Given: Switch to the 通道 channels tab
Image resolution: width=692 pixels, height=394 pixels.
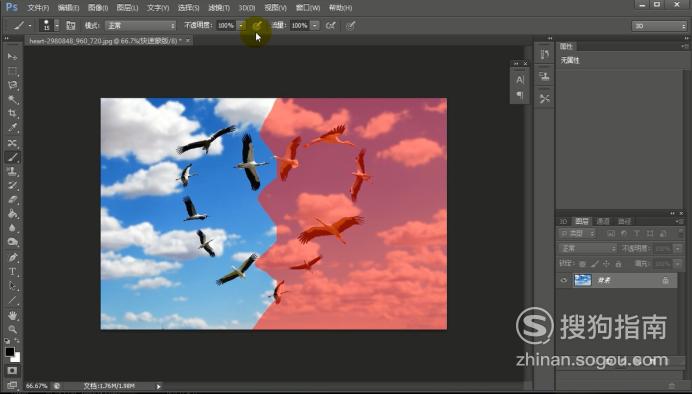Looking at the screenshot, I should [603, 221].
